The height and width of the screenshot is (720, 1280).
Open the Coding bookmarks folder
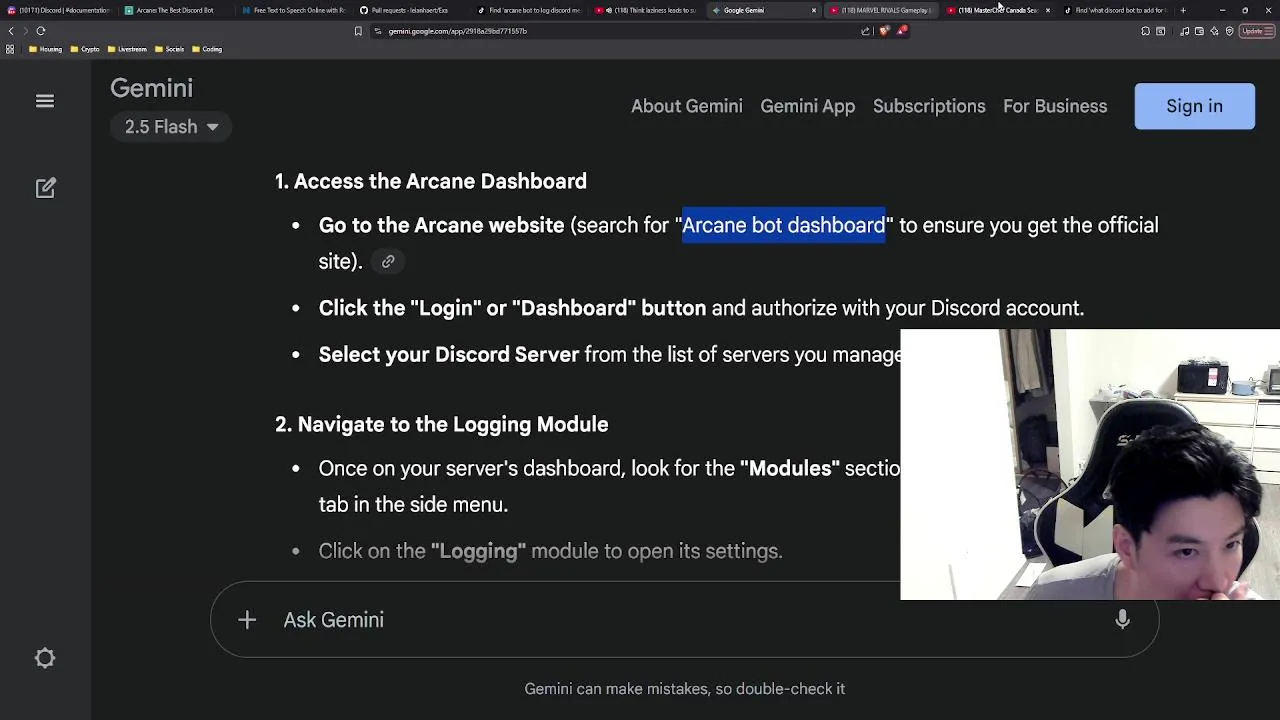207,49
